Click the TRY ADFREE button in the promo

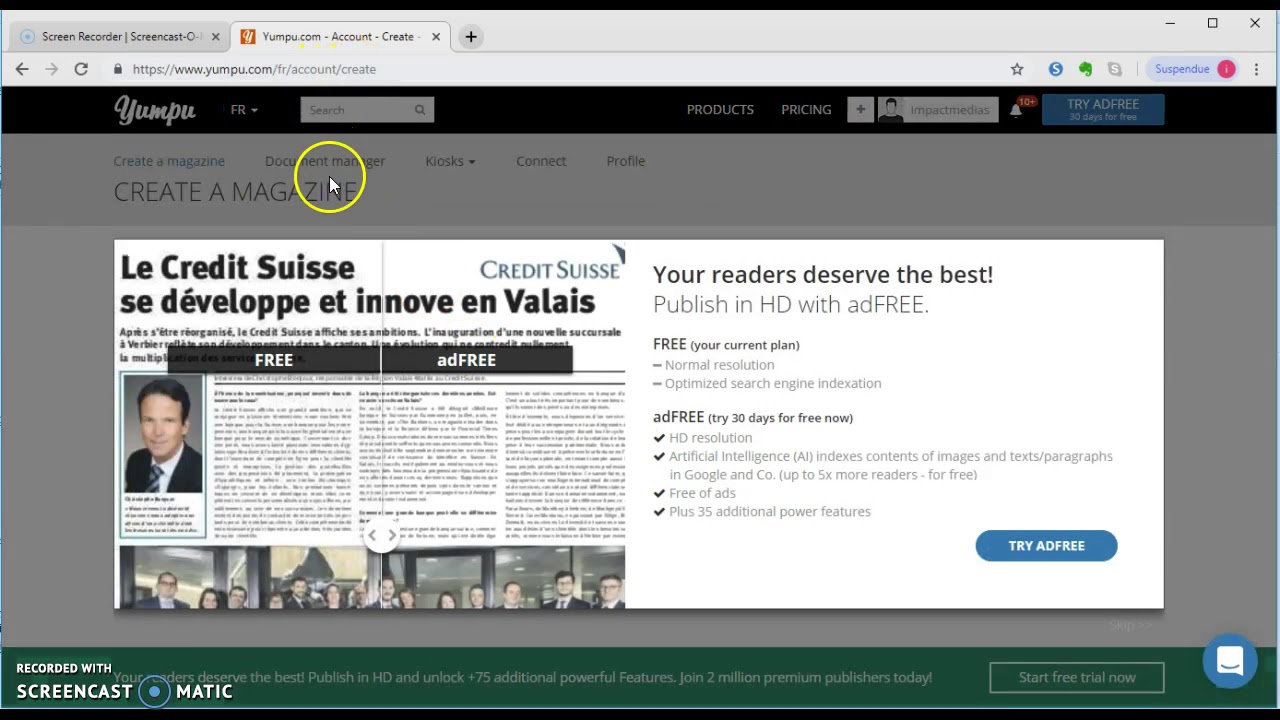(1046, 545)
